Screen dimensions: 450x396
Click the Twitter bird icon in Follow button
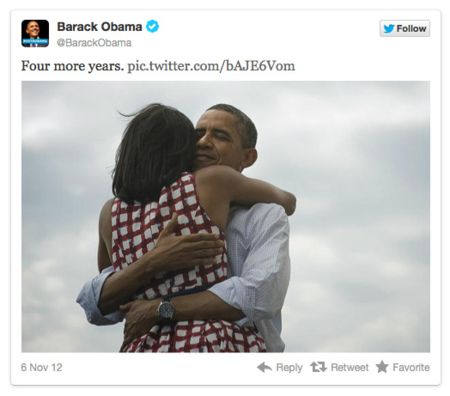pos(389,29)
